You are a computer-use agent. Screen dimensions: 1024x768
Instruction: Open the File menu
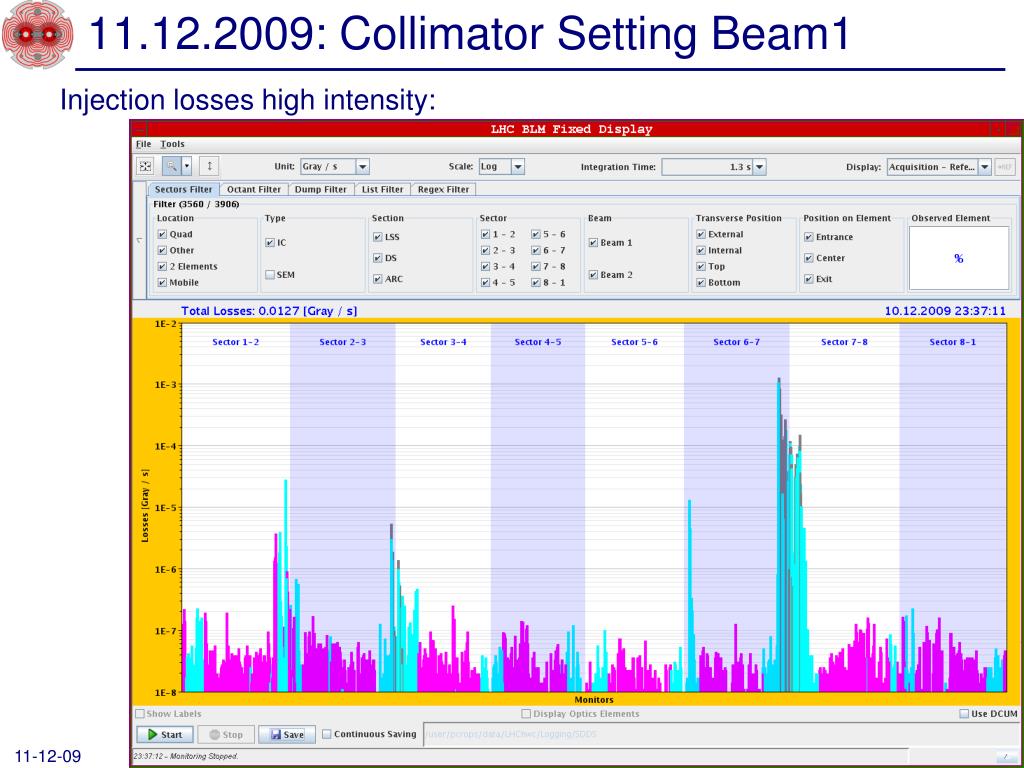click(x=143, y=144)
